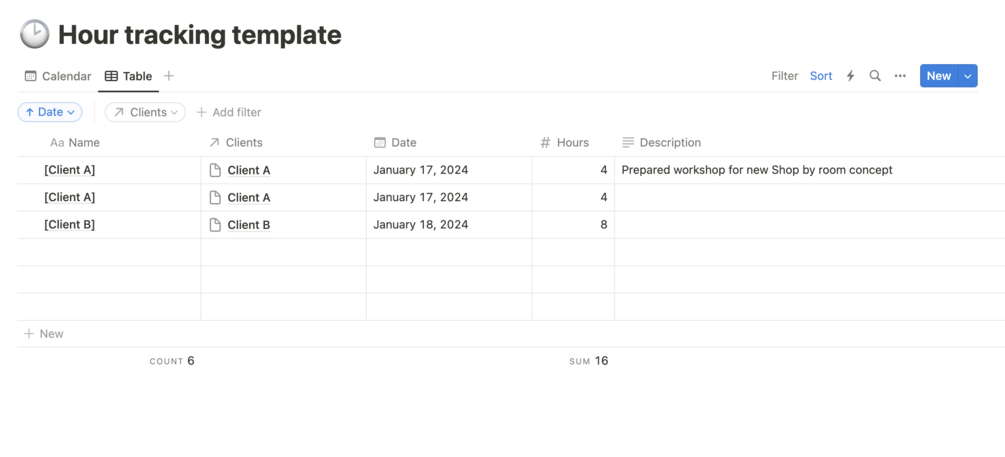Screen dimensions: 1005x457
Task: Open the Filter option in toolbar
Action: pos(784,76)
